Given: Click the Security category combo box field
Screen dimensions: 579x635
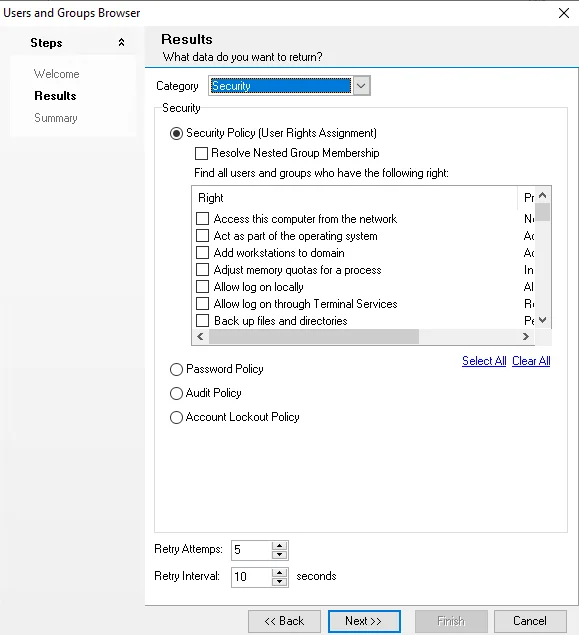Looking at the screenshot, I should click(281, 86).
